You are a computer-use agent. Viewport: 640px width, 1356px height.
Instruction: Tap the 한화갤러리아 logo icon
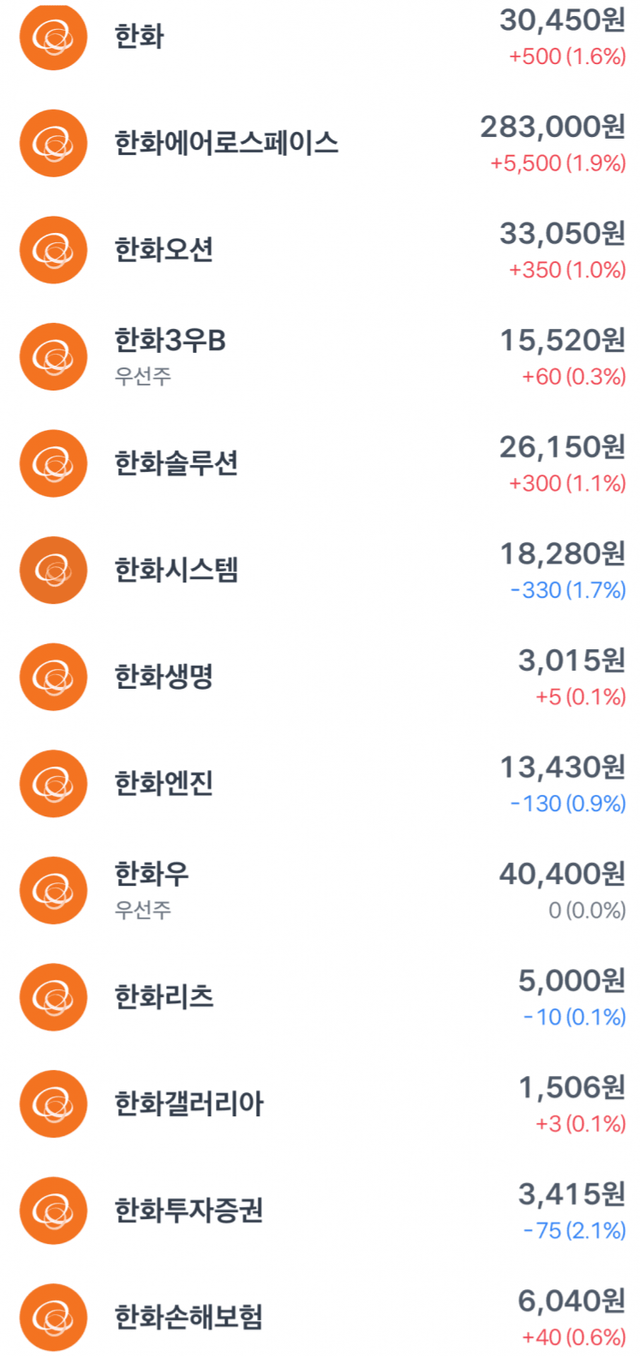(53, 1104)
